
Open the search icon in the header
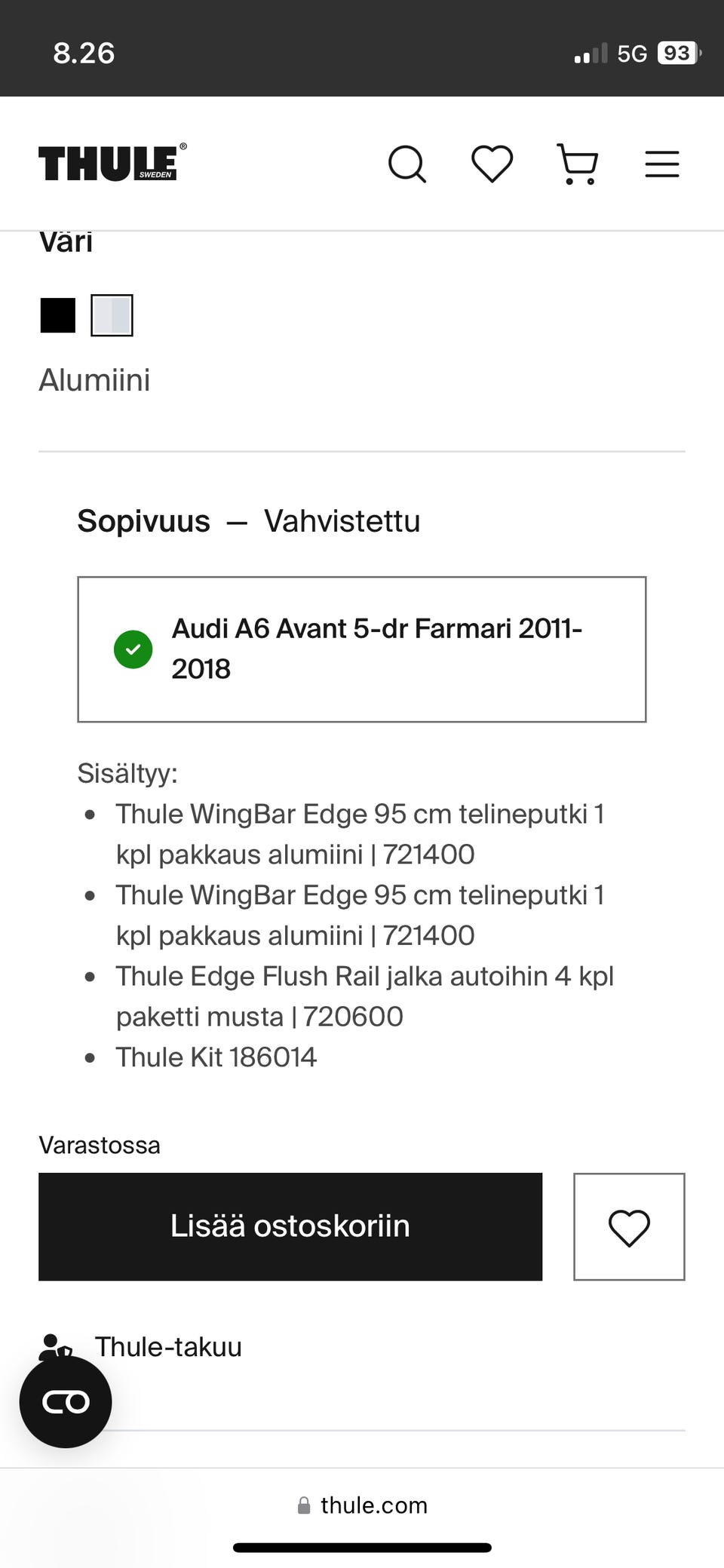point(407,164)
